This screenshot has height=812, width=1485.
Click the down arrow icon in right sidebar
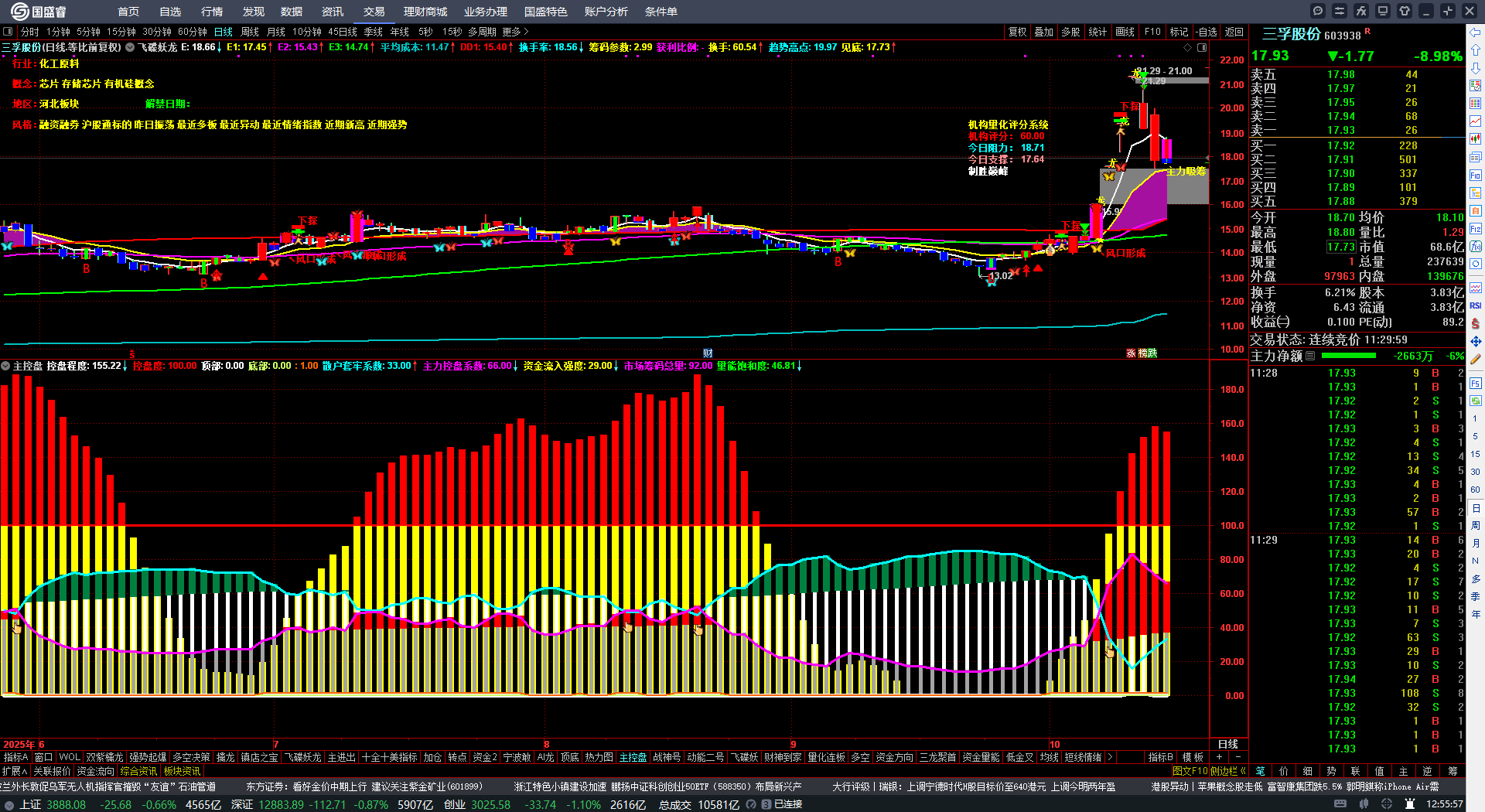click(1476, 68)
